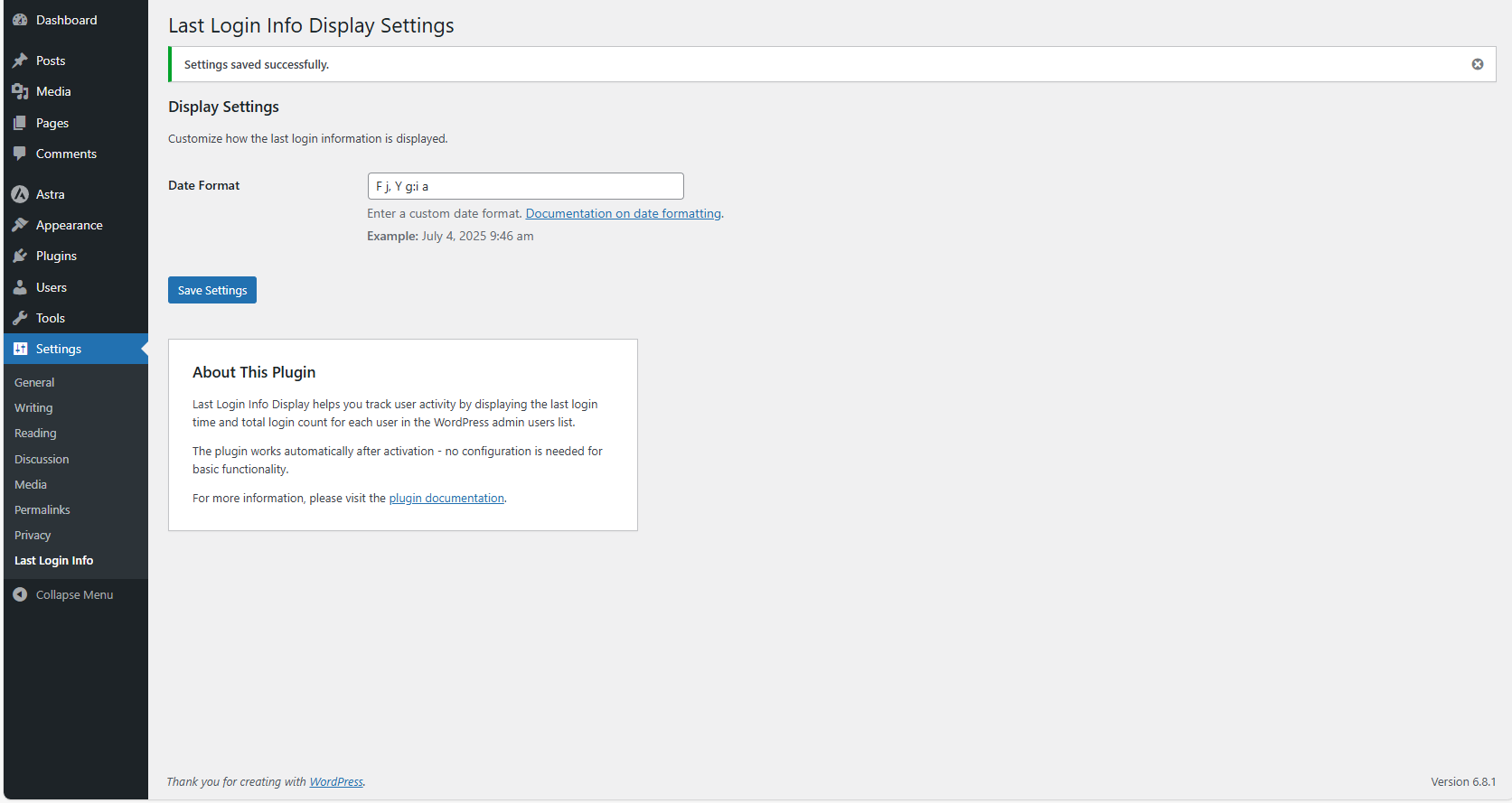Click the Plugins plug icon

20,256
